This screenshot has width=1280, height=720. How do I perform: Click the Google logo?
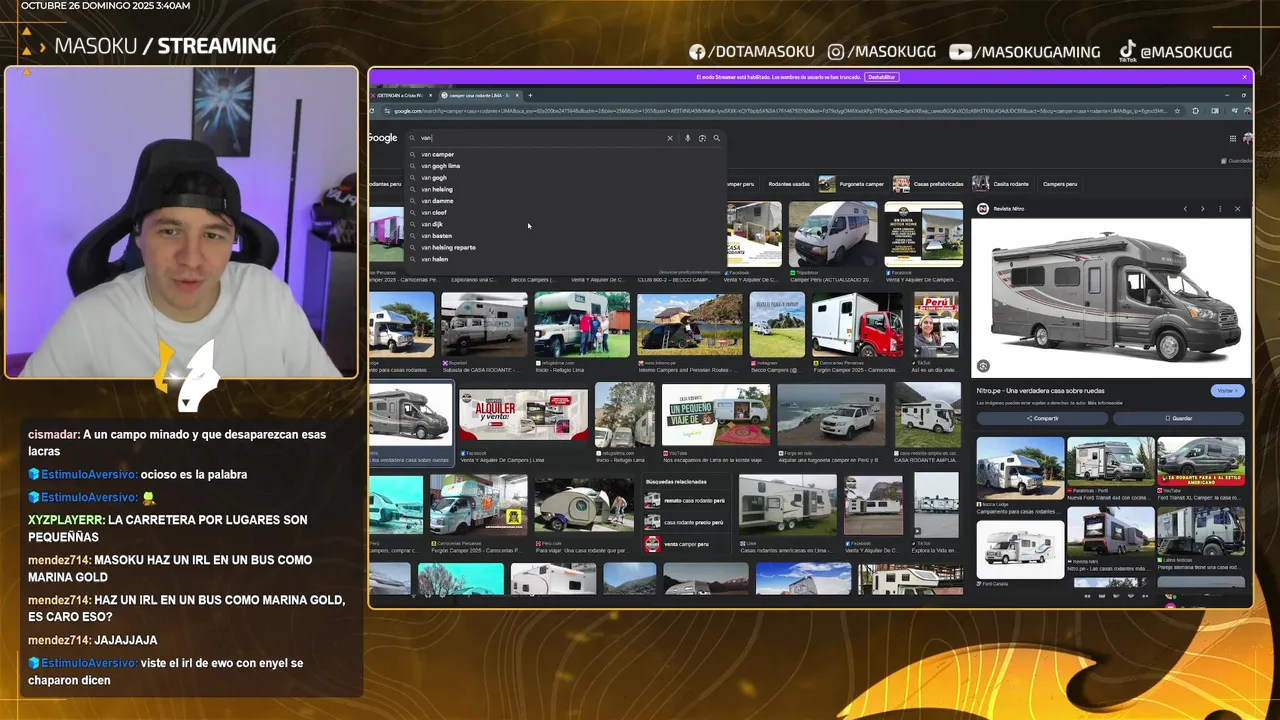pyautogui.click(x=383, y=138)
